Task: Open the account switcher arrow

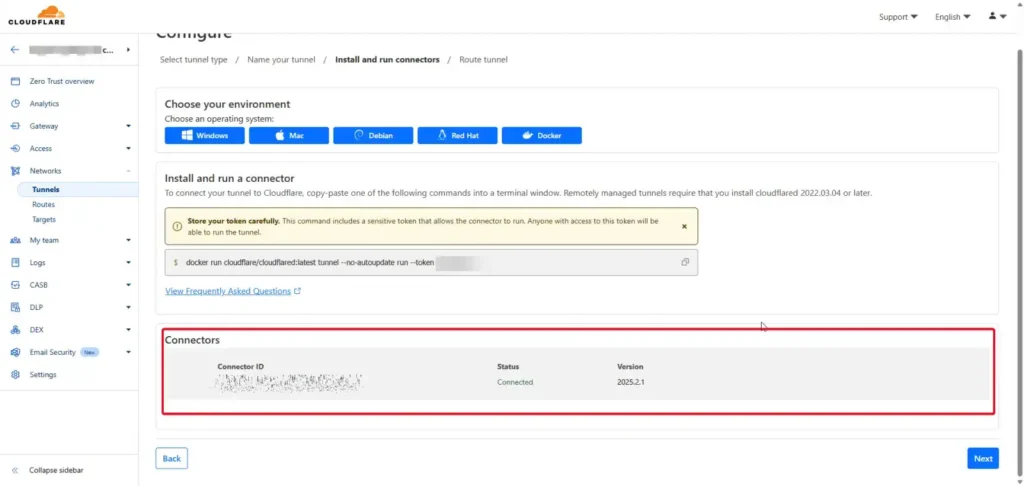Action: point(128,50)
